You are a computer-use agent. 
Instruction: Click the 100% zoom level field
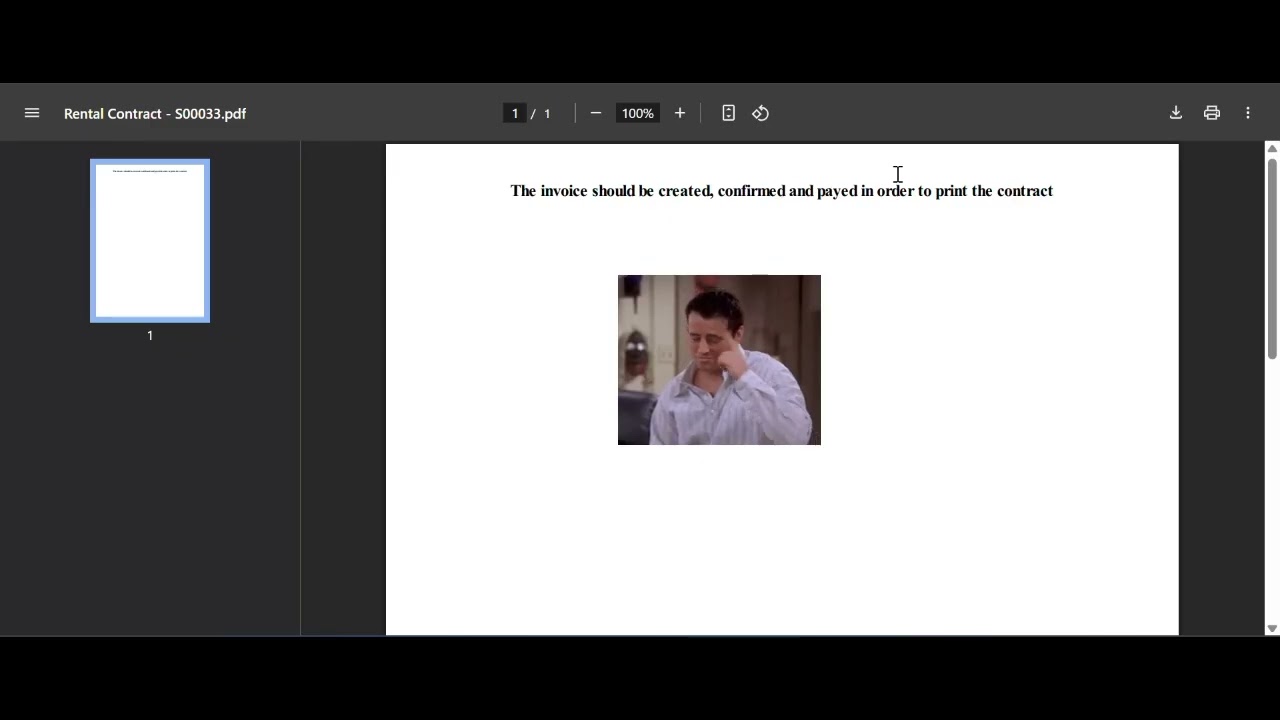pyautogui.click(x=638, y=113)
